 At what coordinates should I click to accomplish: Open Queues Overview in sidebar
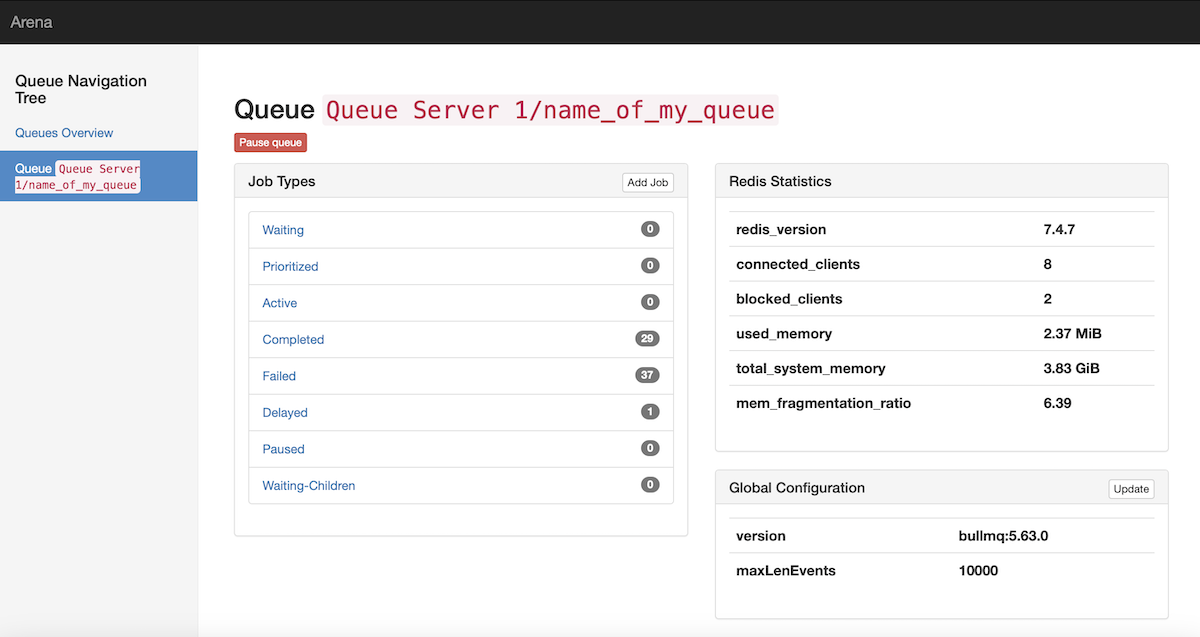click(x=64, y=133)
